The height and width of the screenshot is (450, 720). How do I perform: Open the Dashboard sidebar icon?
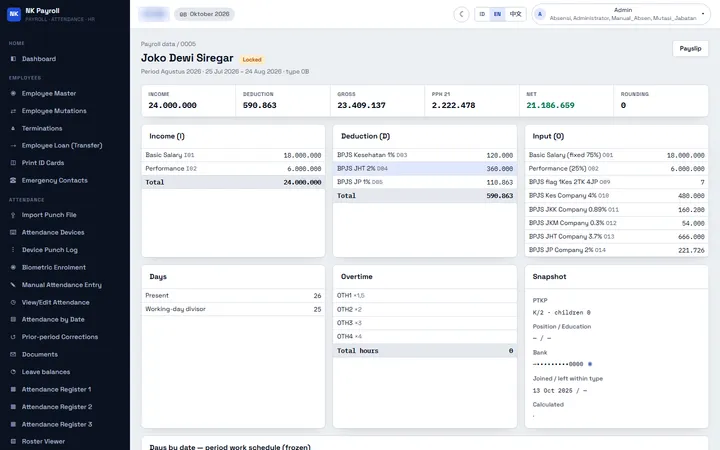(x=13, y=59)
